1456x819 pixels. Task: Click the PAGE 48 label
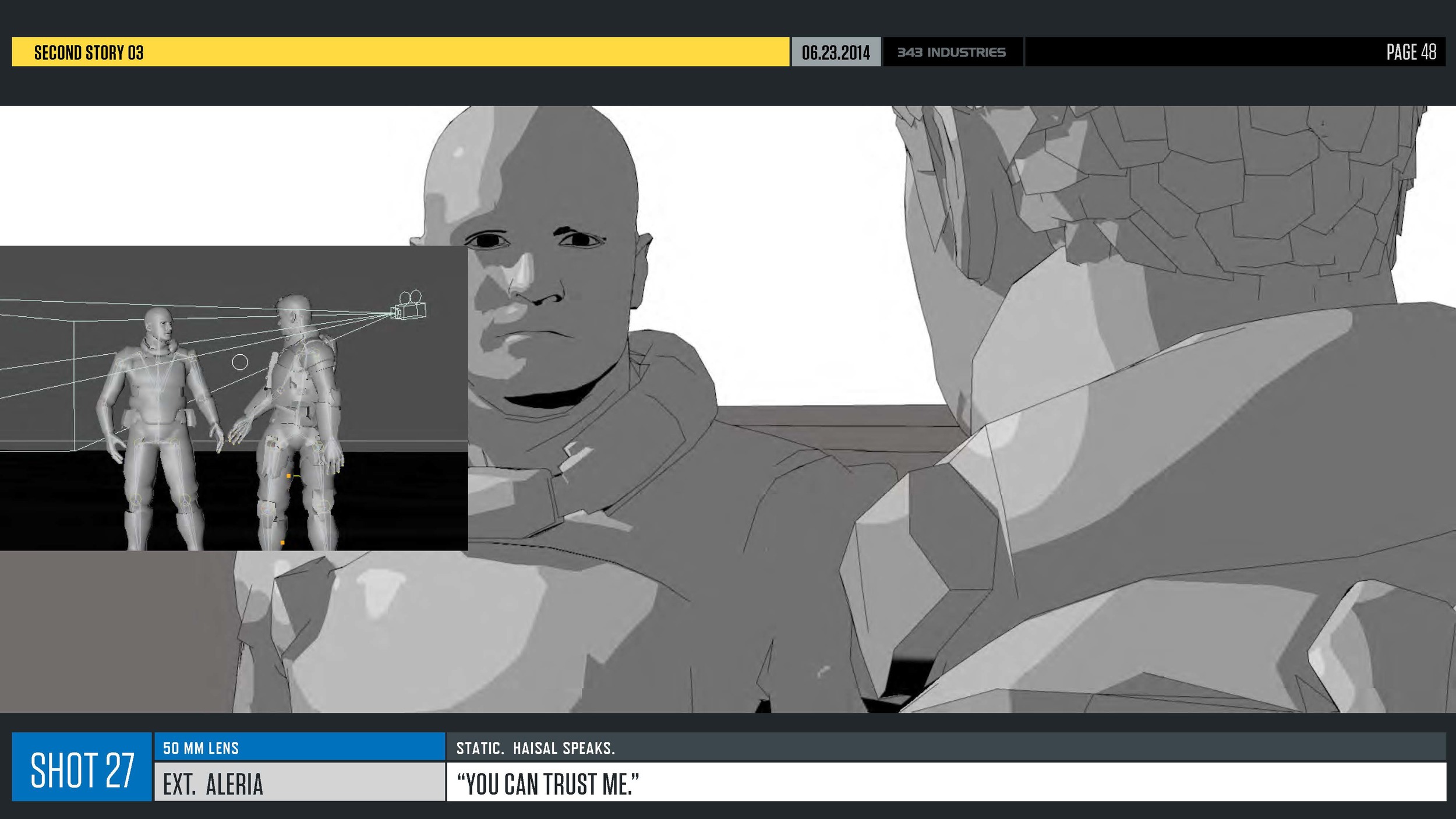point(1411,52)
